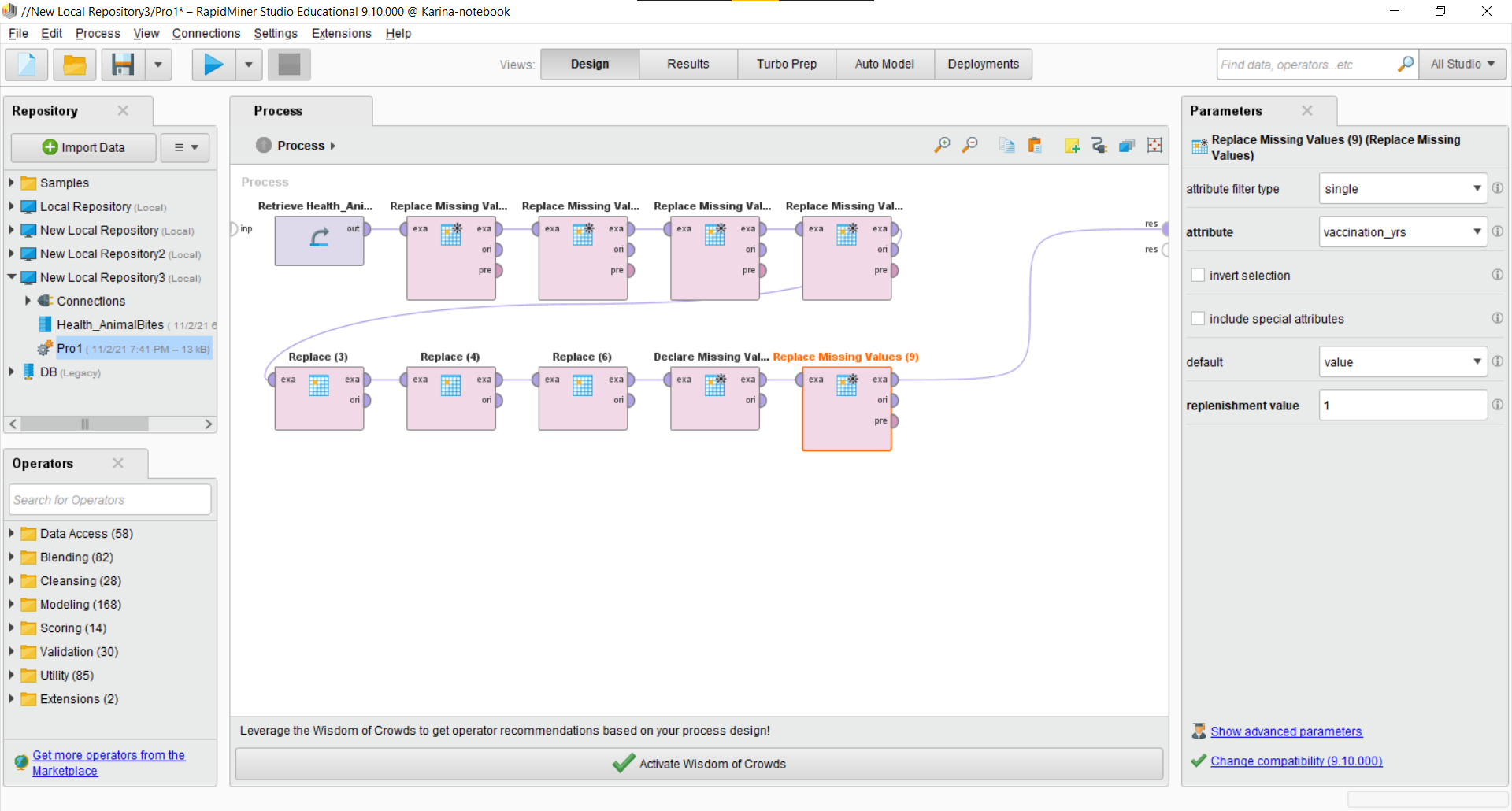
Task: Click the replenishment value input field
Action: pos(1403,405)
